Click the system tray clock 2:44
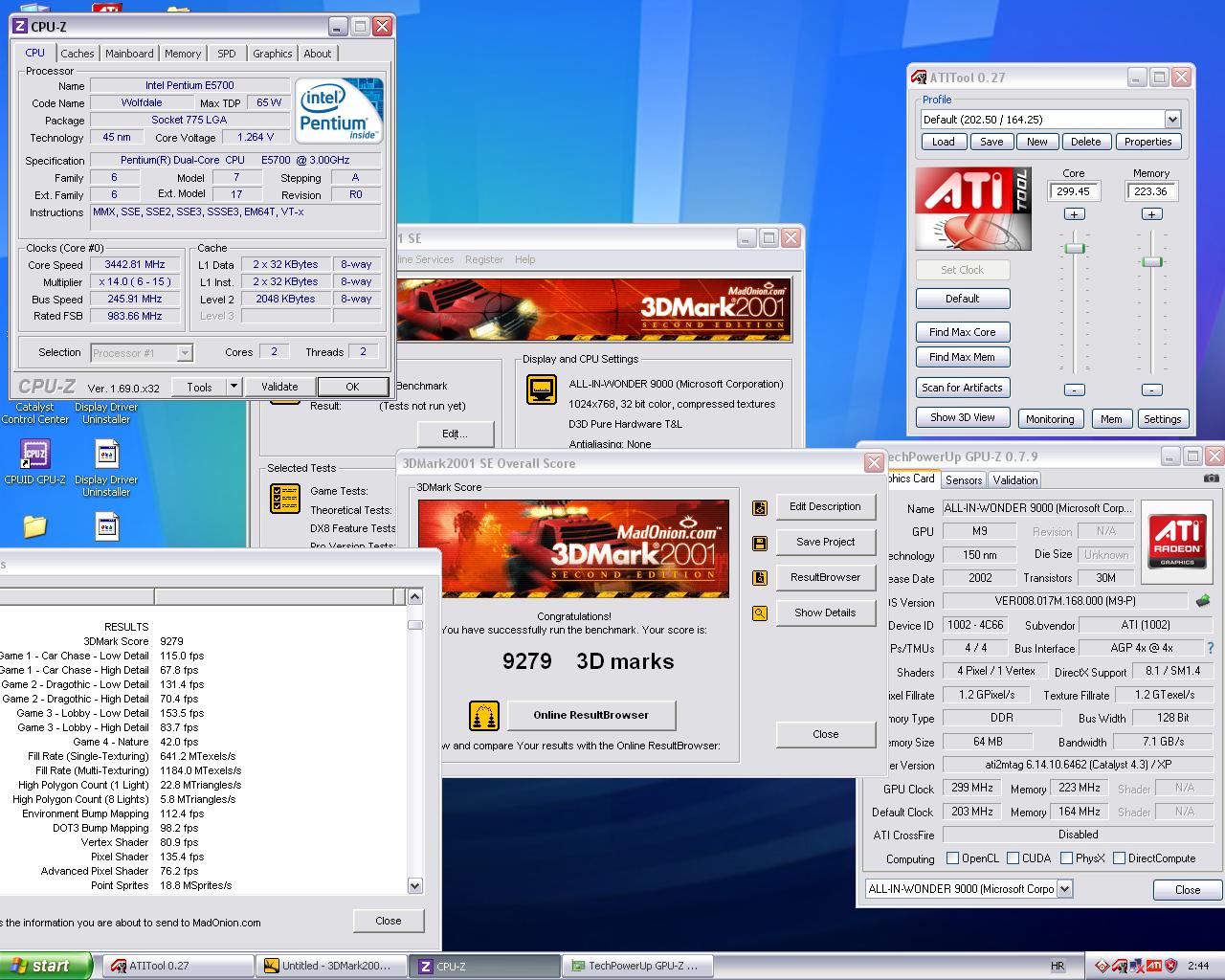The image size is (1225, 980). pyautogui.click(x=1198, y=966)
